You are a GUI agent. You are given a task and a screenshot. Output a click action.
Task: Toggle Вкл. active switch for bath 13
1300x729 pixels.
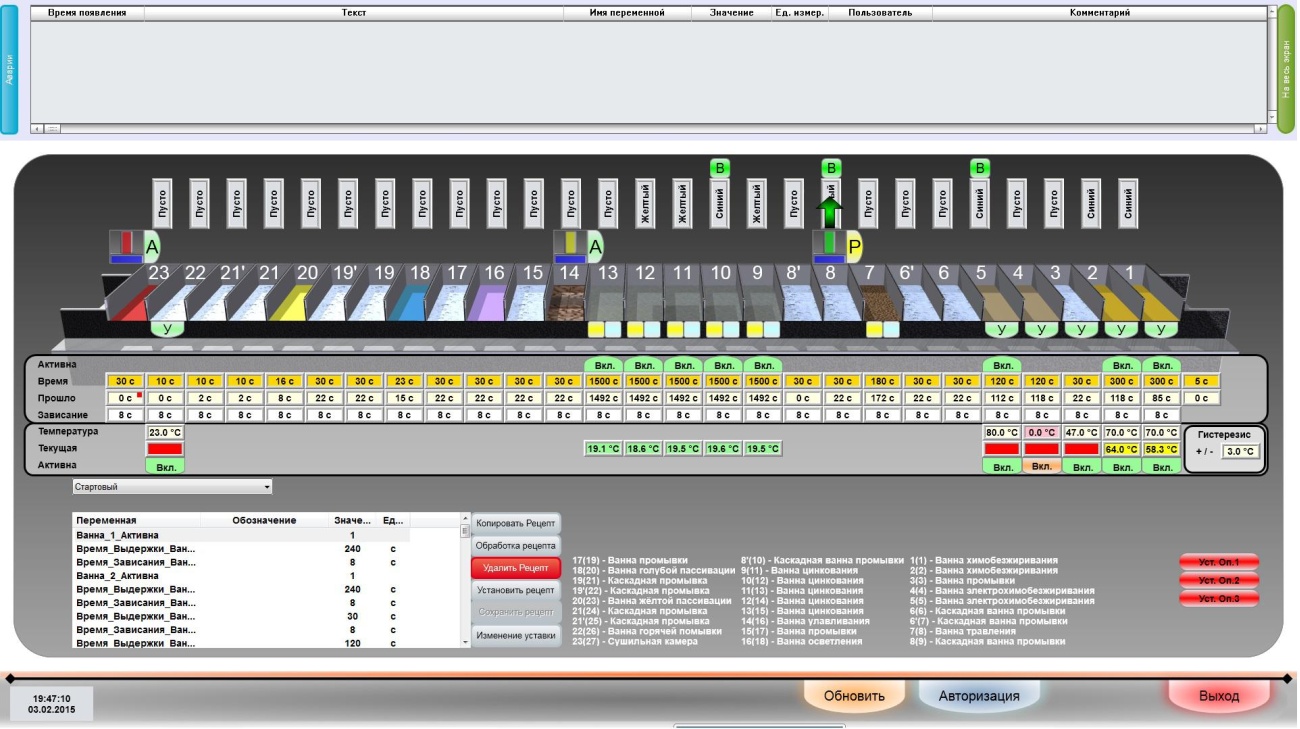click(x=603, y=365)
